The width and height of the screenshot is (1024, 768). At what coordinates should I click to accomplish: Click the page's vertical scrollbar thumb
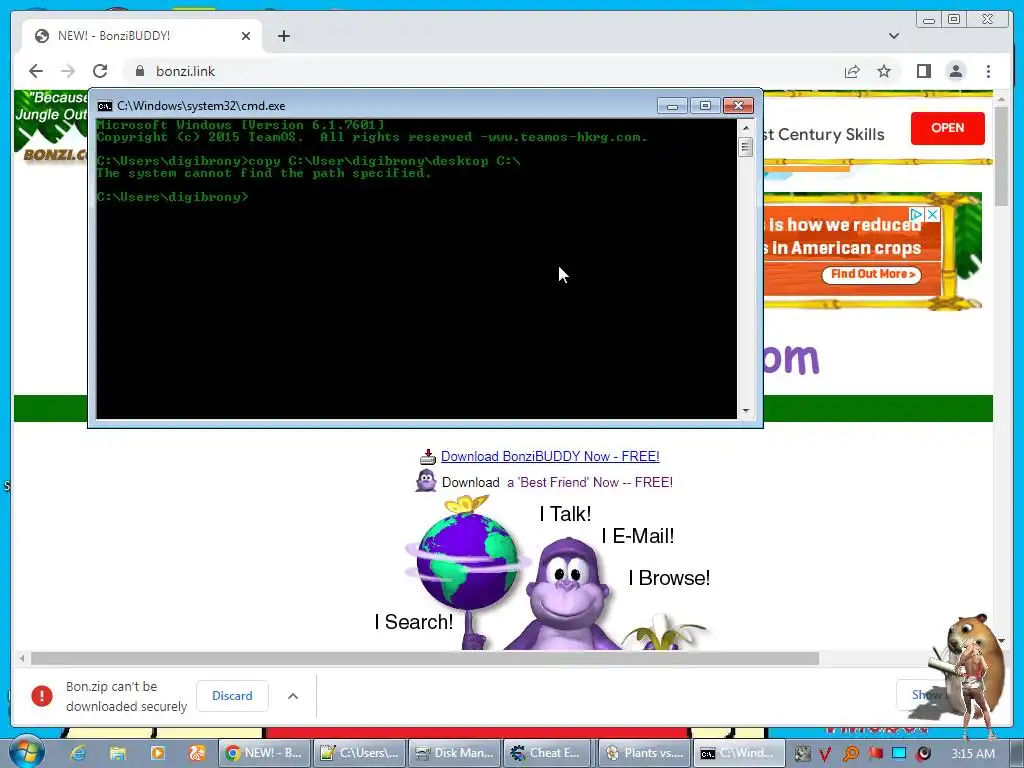click(x=1001, y=156)
